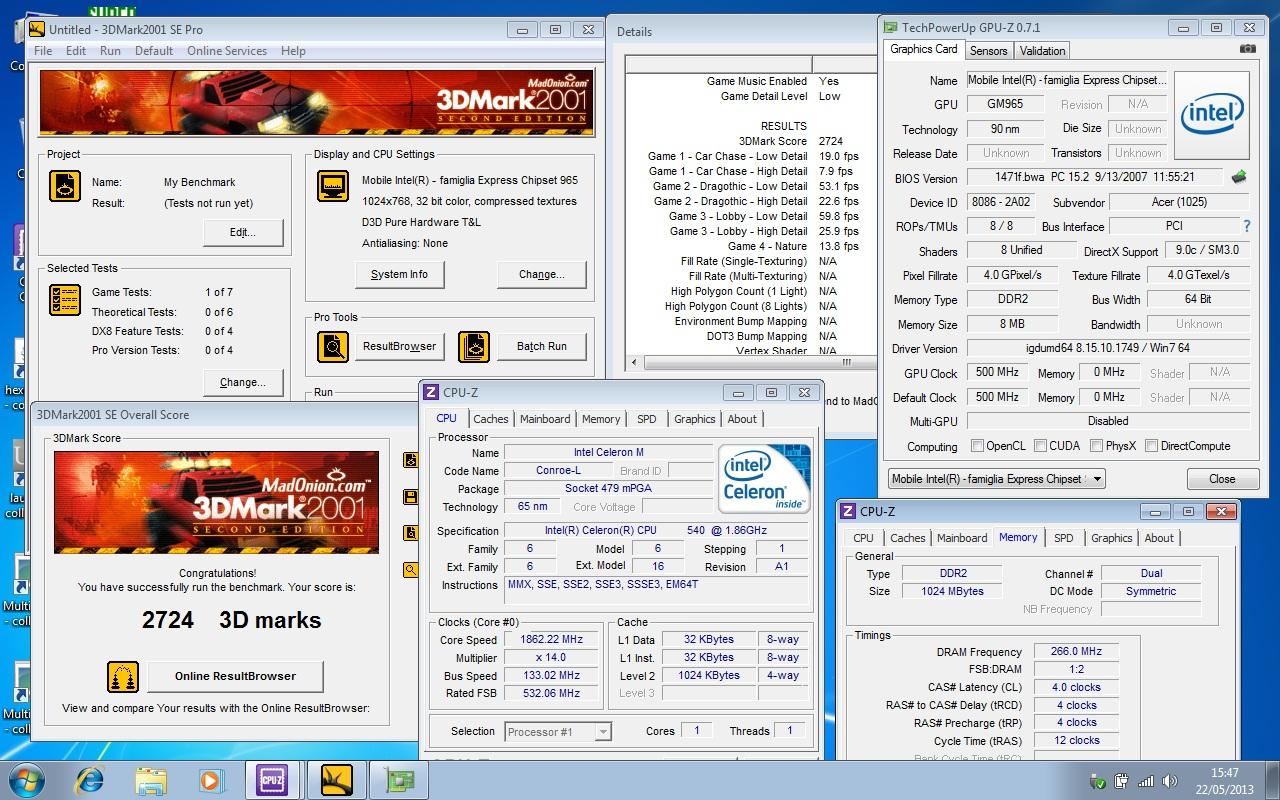
Task: Click the ResultBrowser magnifier icon in Pro Tools
Action: click(x=333, y=346)
